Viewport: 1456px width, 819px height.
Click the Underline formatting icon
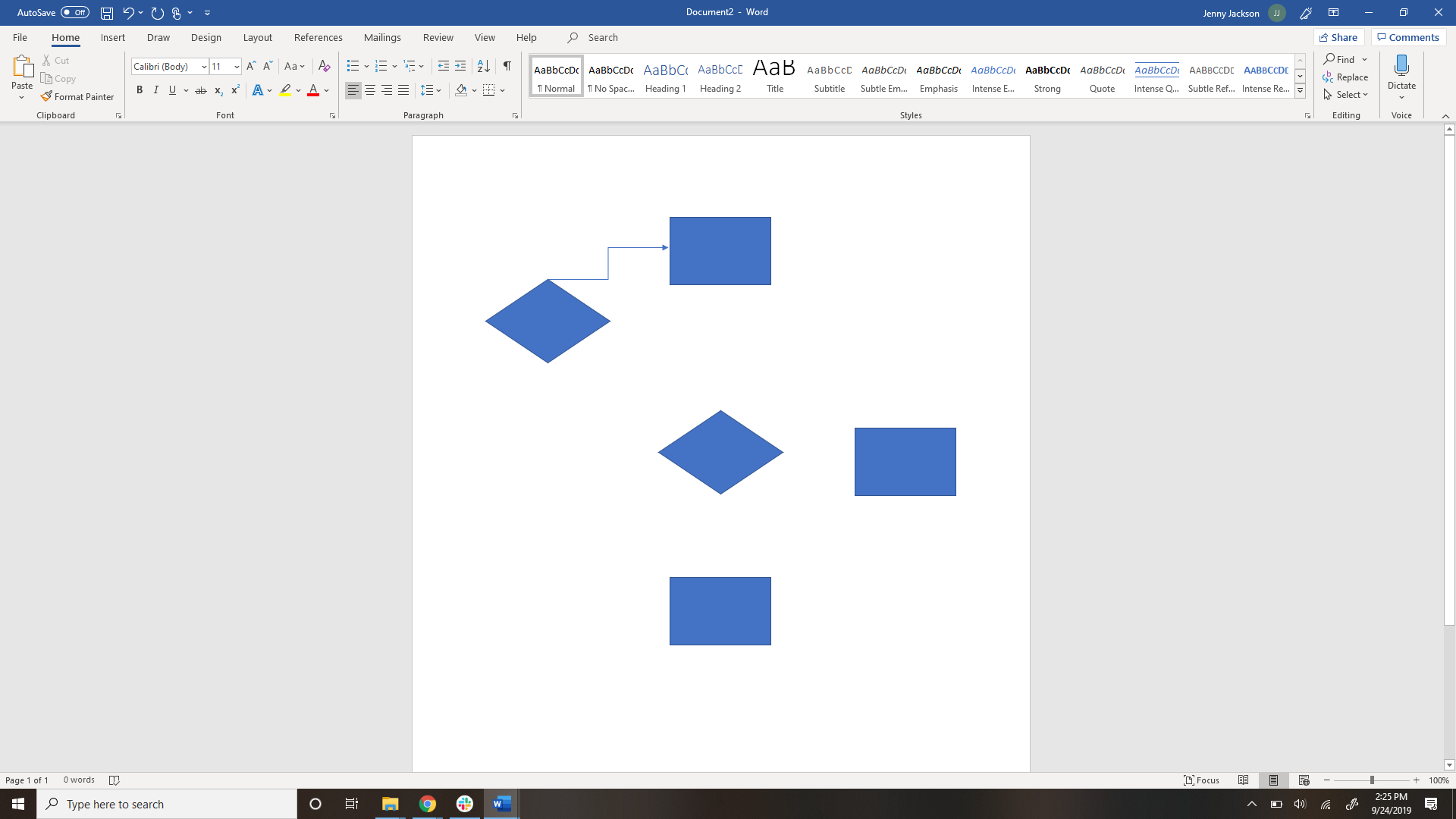point(173,91)
